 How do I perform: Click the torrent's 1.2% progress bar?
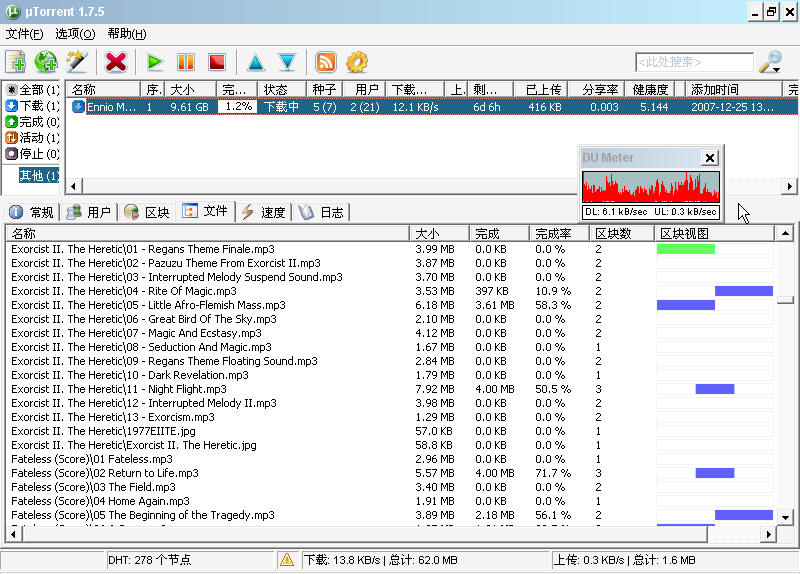[238, 107]
